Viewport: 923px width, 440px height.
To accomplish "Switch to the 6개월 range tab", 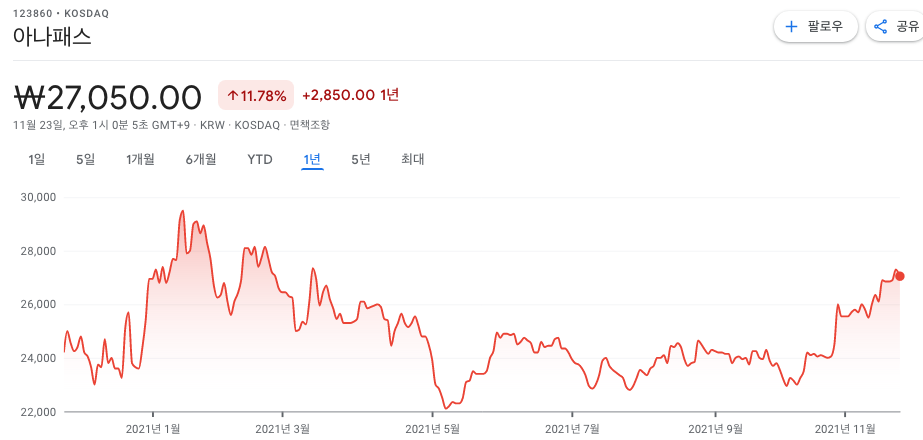I will (201, 159).
